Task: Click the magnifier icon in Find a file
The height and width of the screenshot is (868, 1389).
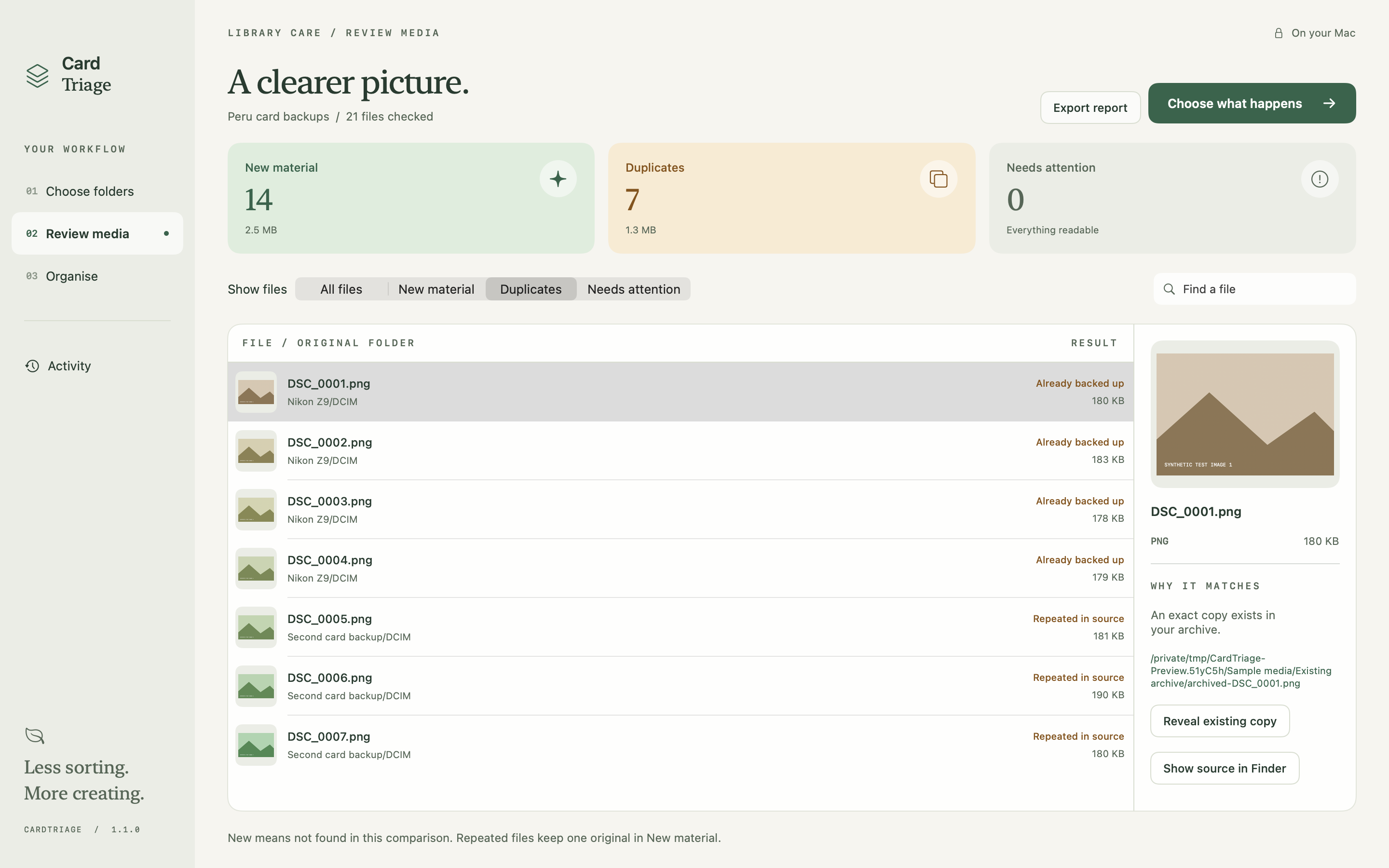Action: tap(1169, 289)
